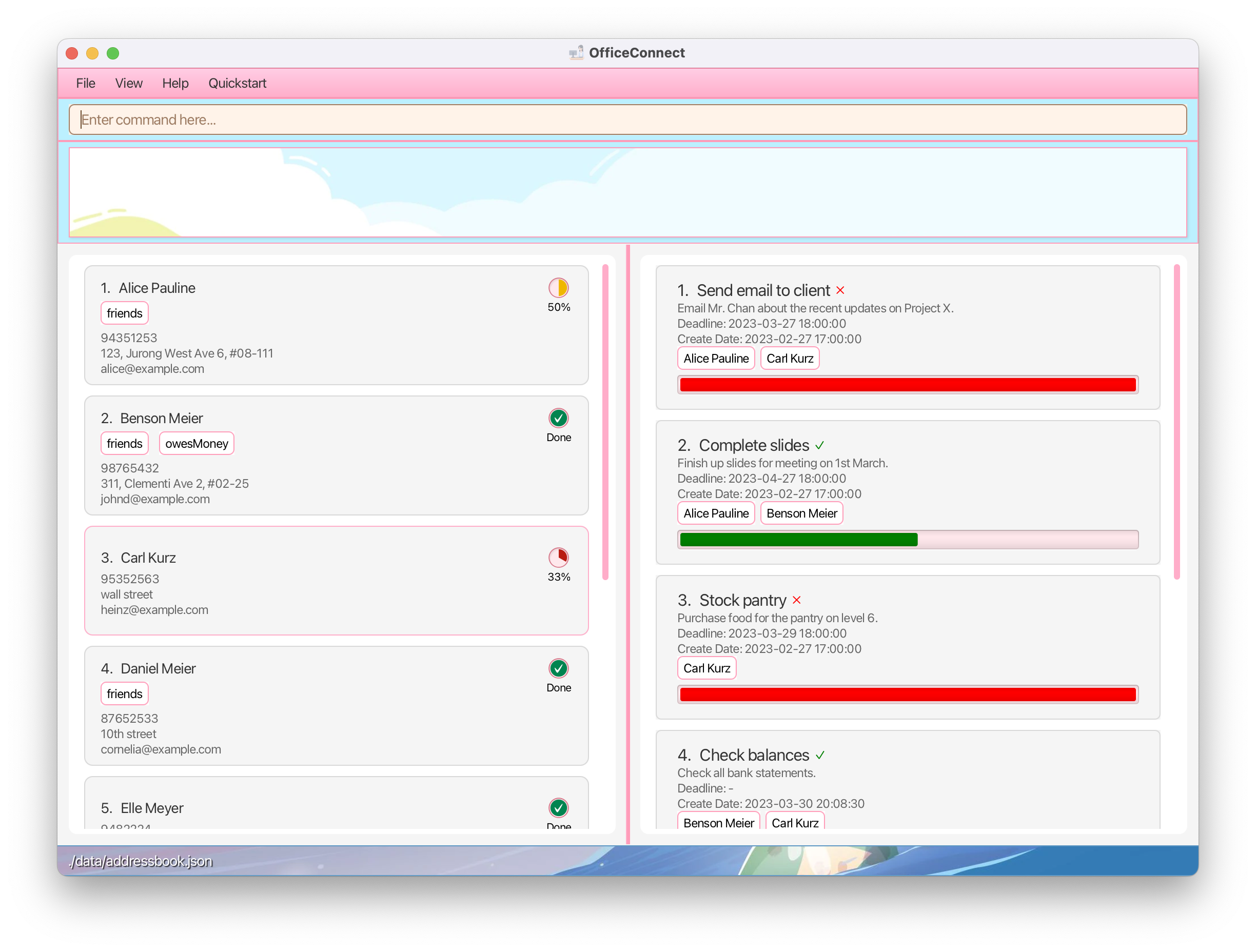The image size is (1256, 952).
Task: Click the task list vertical scrollbar
Action: 1176,422
